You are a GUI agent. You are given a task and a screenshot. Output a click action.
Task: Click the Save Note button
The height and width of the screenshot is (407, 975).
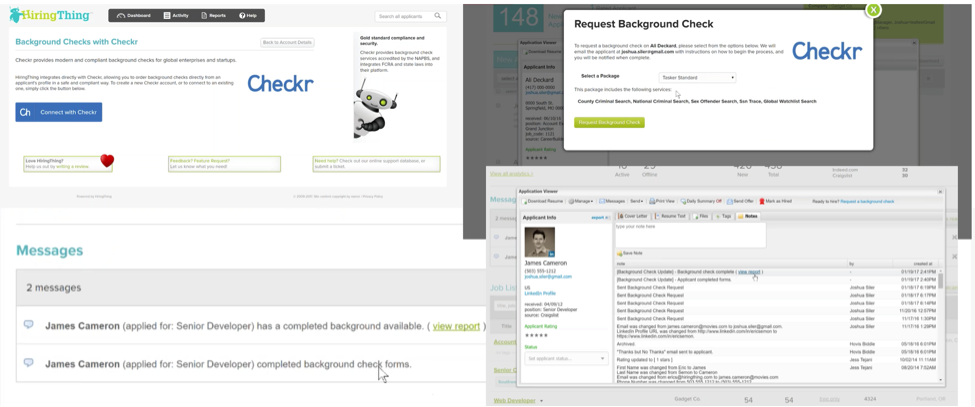pos(631,253)
